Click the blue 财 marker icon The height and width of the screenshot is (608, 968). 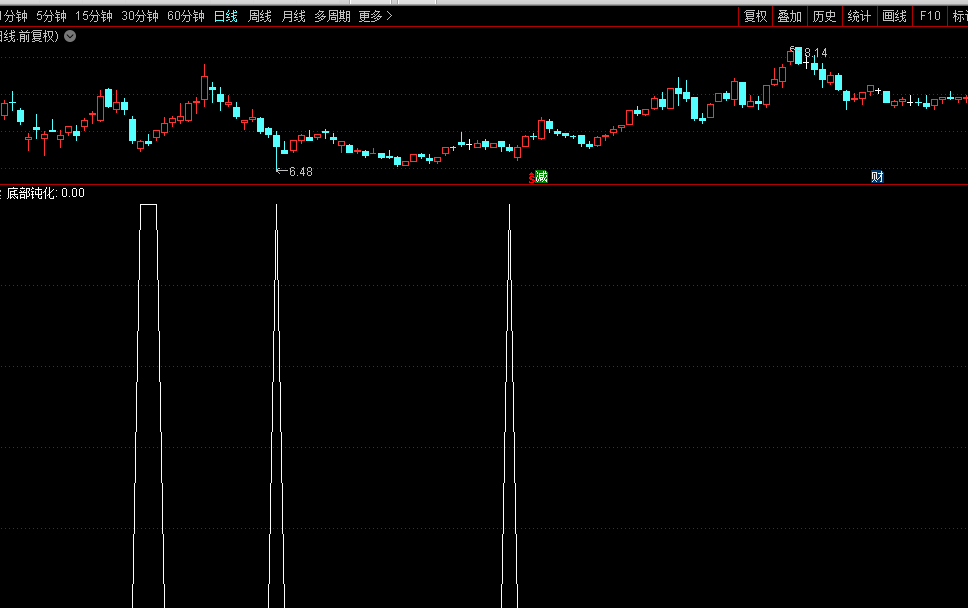[x=877, y=177]
